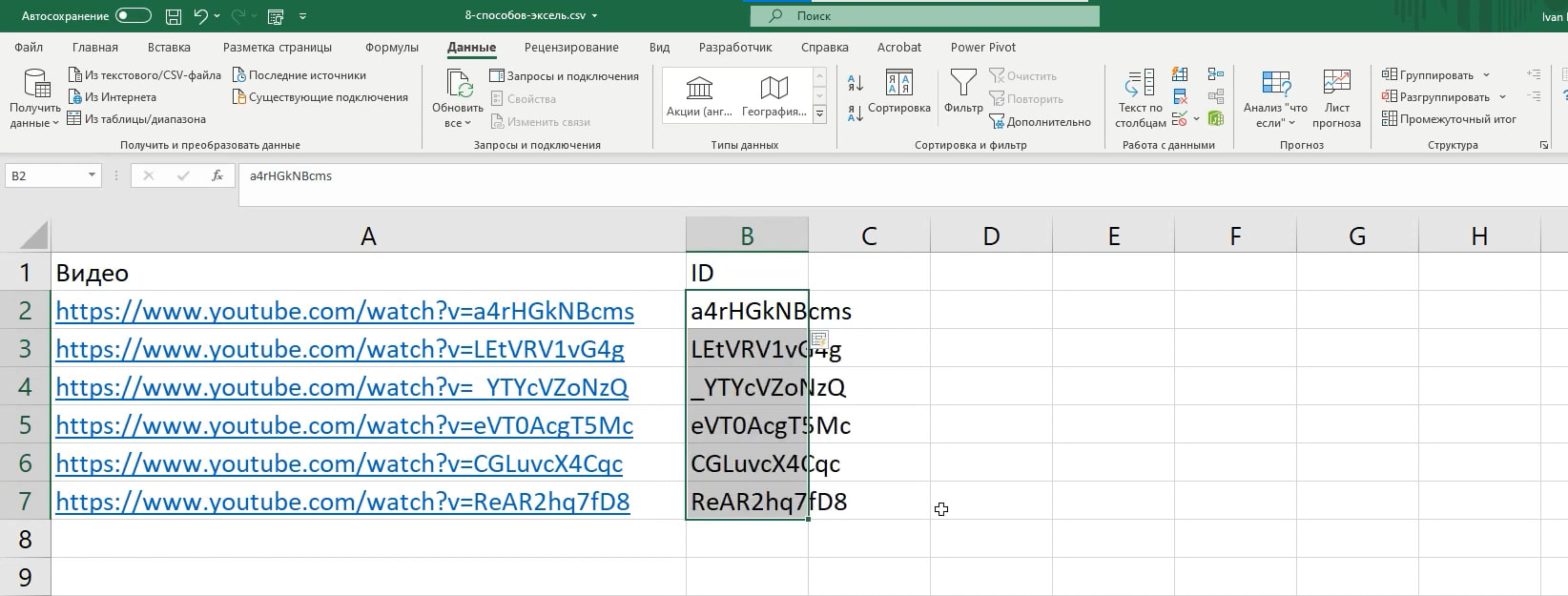Viewport: 1568px width, 596px height.
Task: Switch to the Вставка tab
Action: click(169, 47)
